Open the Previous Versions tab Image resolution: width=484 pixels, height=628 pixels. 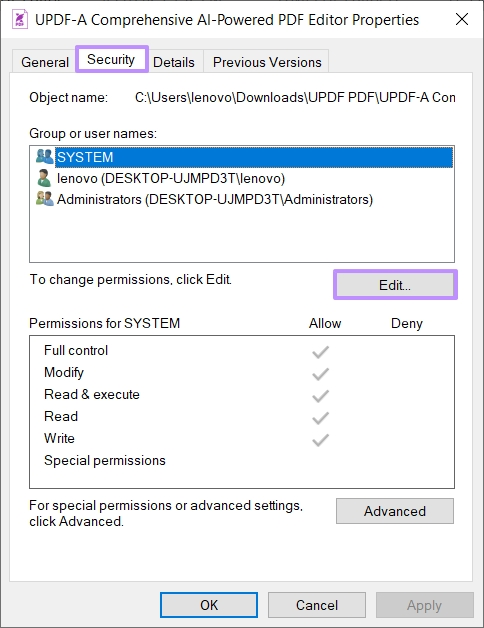click(x=267, y=62)
